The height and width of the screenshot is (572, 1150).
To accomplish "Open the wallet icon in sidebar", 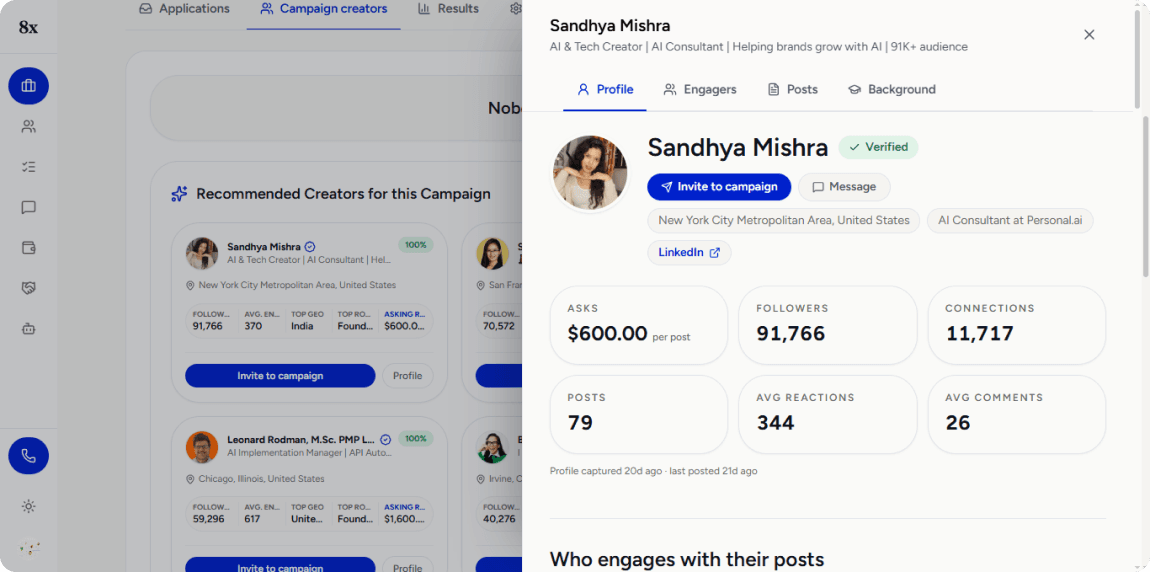I will coord(29,248).
